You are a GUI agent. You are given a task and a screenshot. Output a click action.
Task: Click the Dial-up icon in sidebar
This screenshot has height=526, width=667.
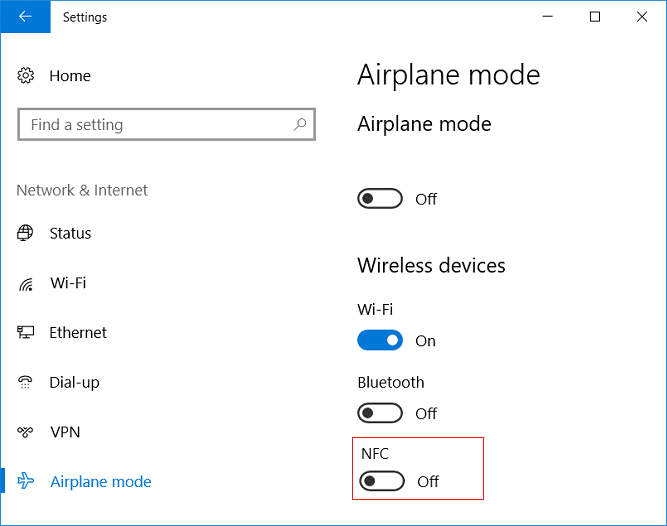pyautogui.click(x=26, y=382)
